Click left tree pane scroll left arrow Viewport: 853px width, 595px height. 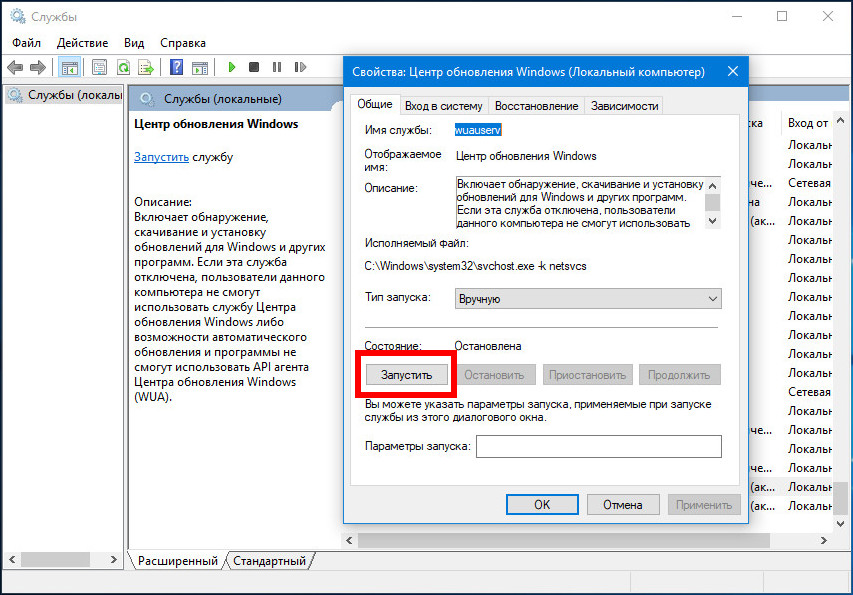click(12, 559)
